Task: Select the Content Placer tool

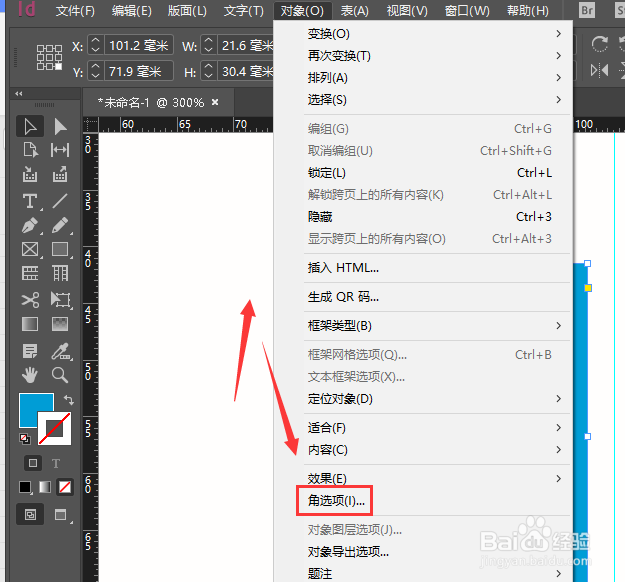Action: click(60, 175)
